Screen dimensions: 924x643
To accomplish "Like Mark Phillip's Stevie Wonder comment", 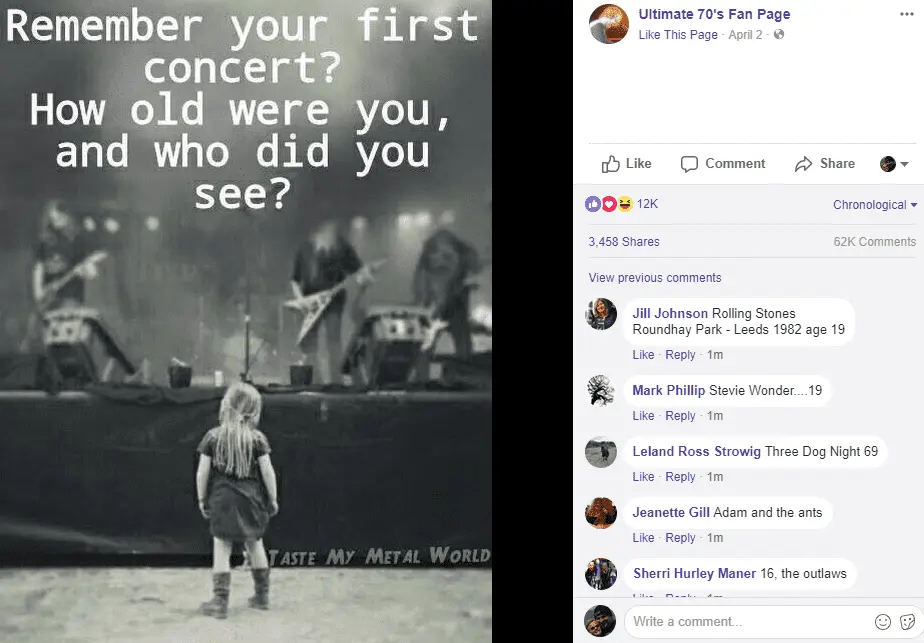I will [x=643, y=416].
